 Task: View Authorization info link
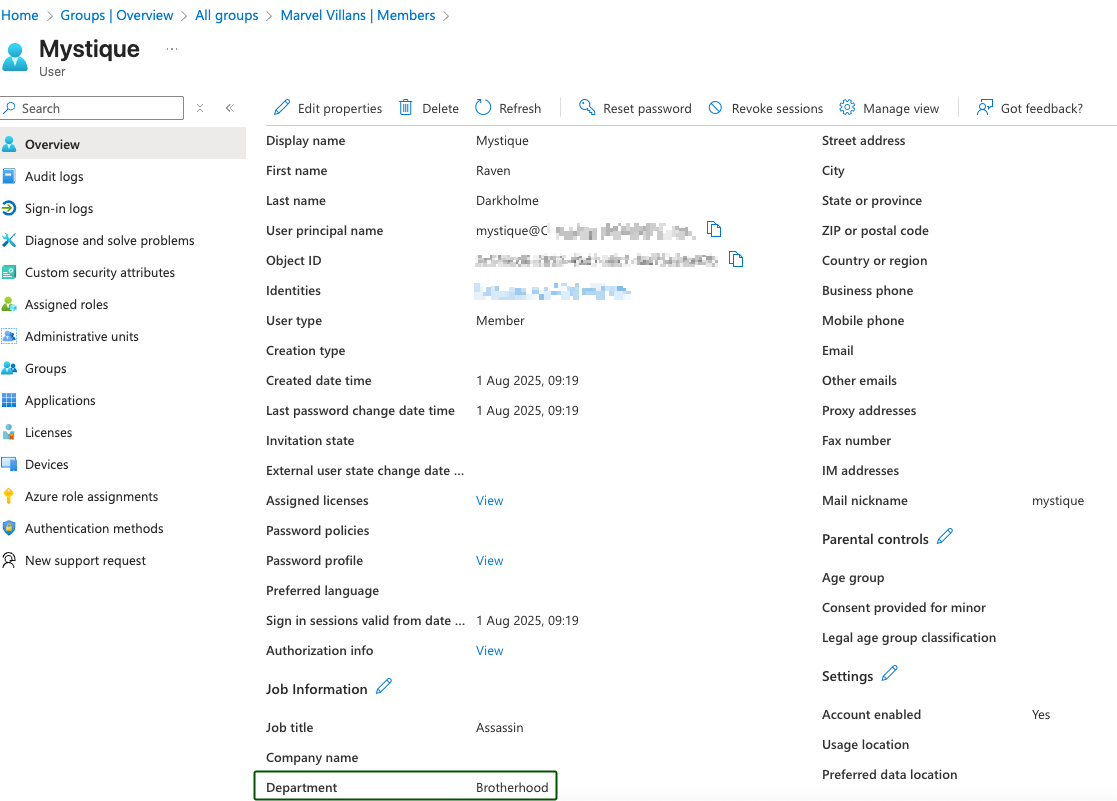click(489, 650)
